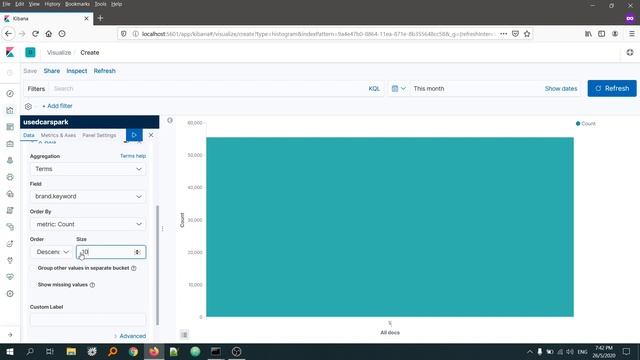Open the Uptime app in sidebar

10,244
